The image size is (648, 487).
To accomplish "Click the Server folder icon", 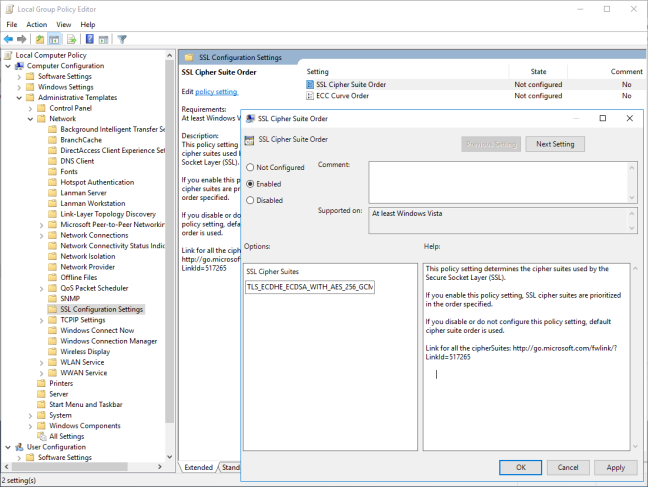I will pos(41,394).
